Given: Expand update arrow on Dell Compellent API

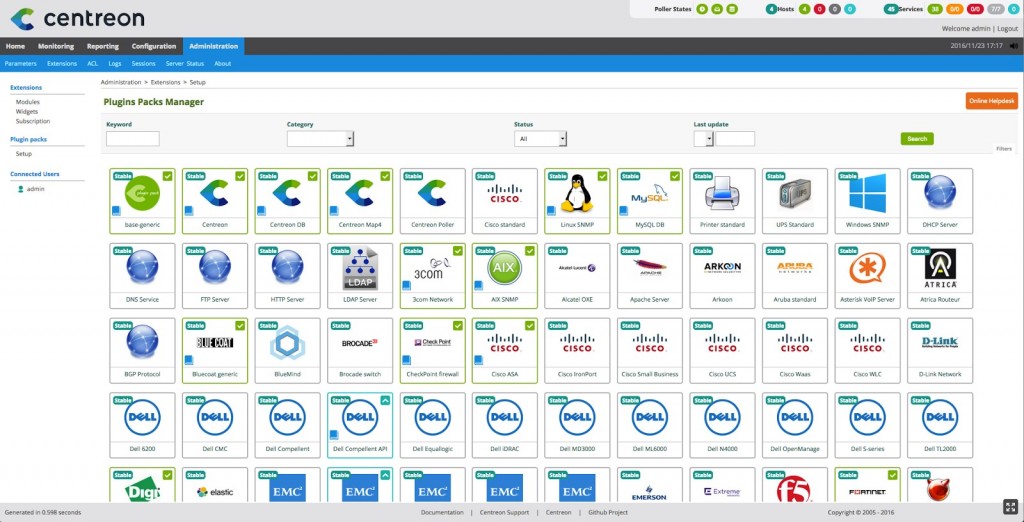Looking at the screenshot, I should [x=385, y=400].
